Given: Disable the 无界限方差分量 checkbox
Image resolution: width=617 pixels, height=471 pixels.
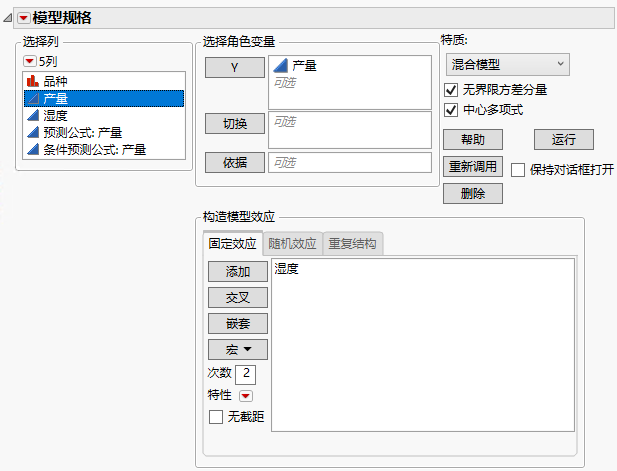Looking at the screenshot, I should (451, 90).
